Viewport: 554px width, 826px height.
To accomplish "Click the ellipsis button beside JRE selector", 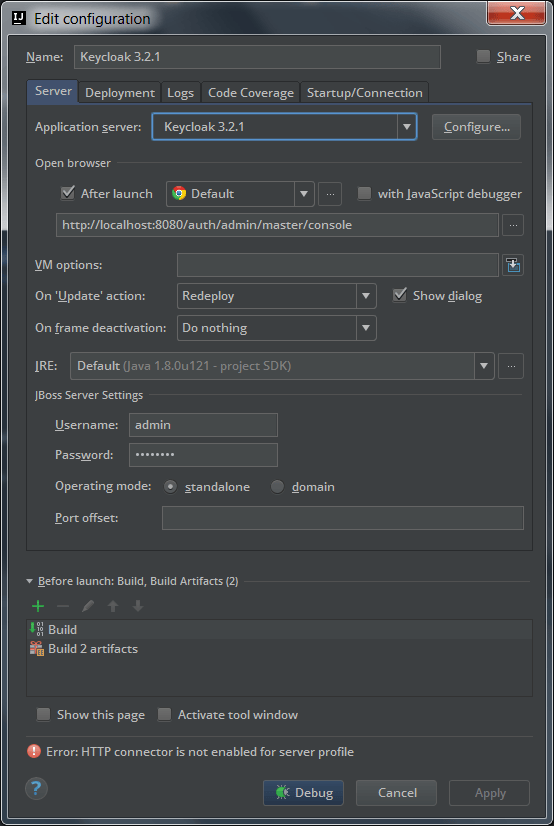I will pos(511,366).
